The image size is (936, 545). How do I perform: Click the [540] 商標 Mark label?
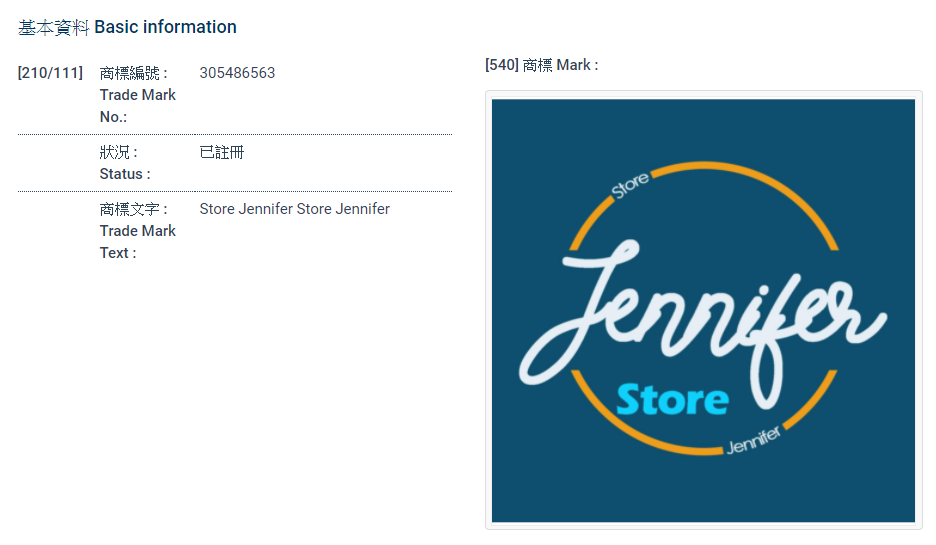point(541,65)
